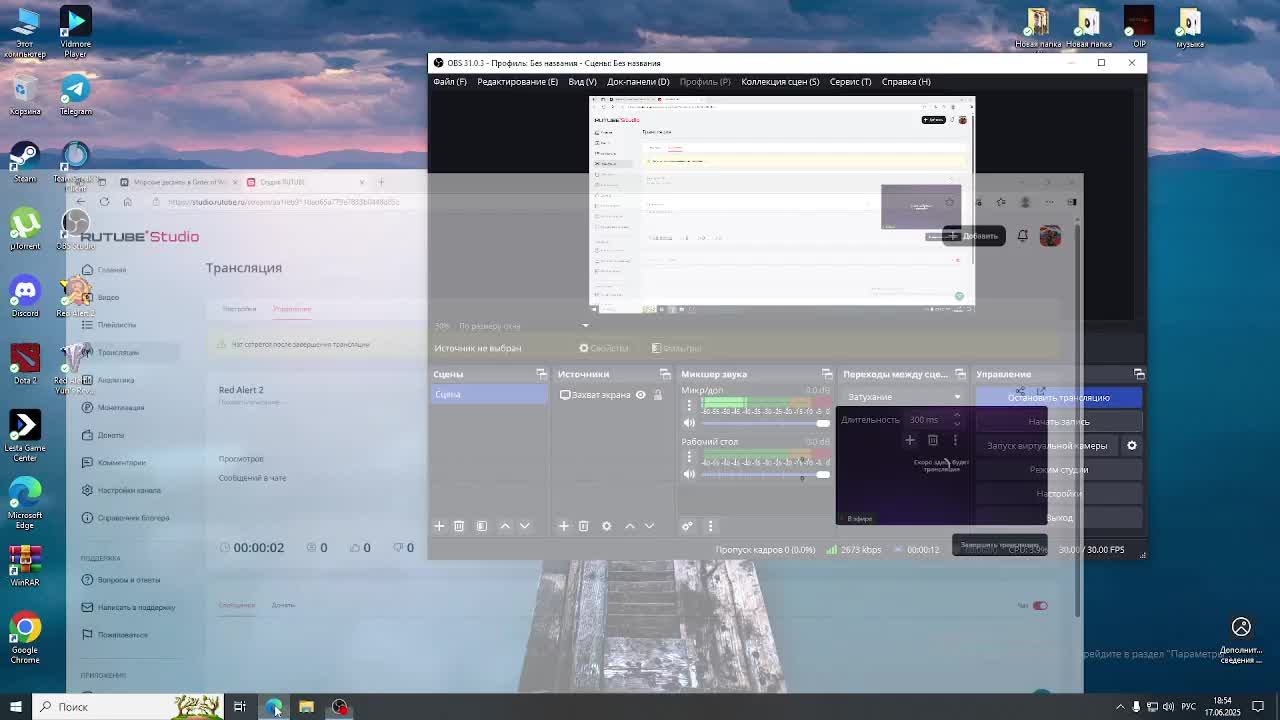Open Telegram desktop shortcut
Image resolution: width=1280 pixels, height=720 pixels.
pyautogui.click(x=75, y=94)
